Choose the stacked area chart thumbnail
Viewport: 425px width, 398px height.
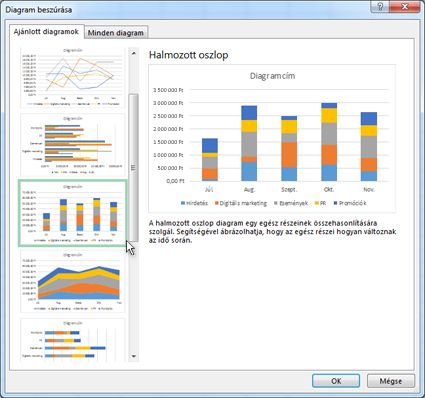[x=72, y=281]
